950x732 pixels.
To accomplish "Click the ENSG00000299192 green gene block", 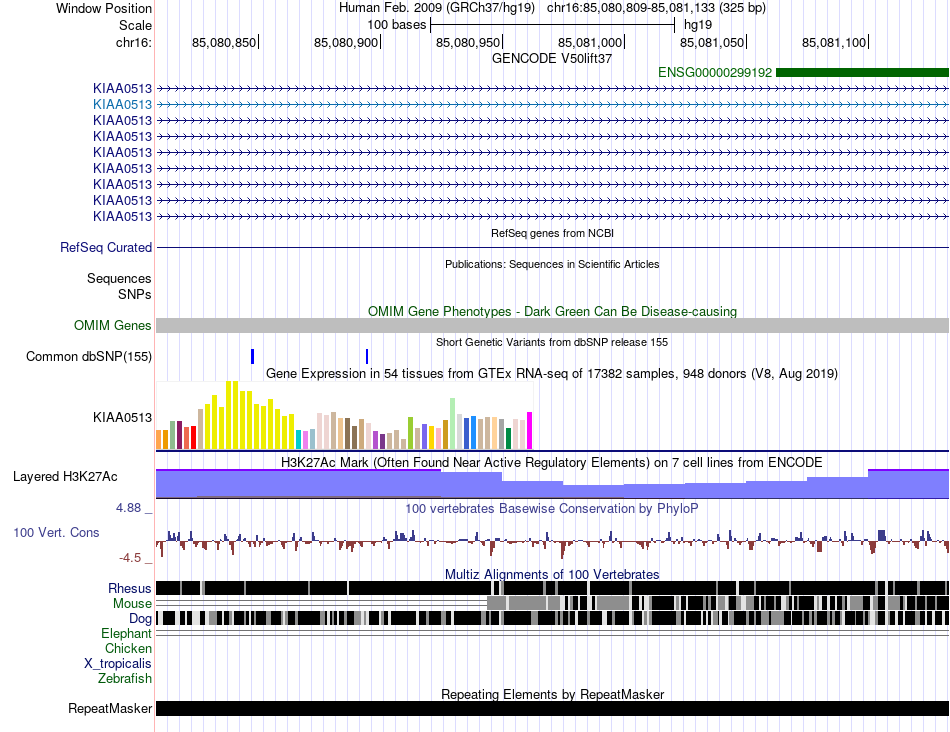I will (x=862, y=73).
